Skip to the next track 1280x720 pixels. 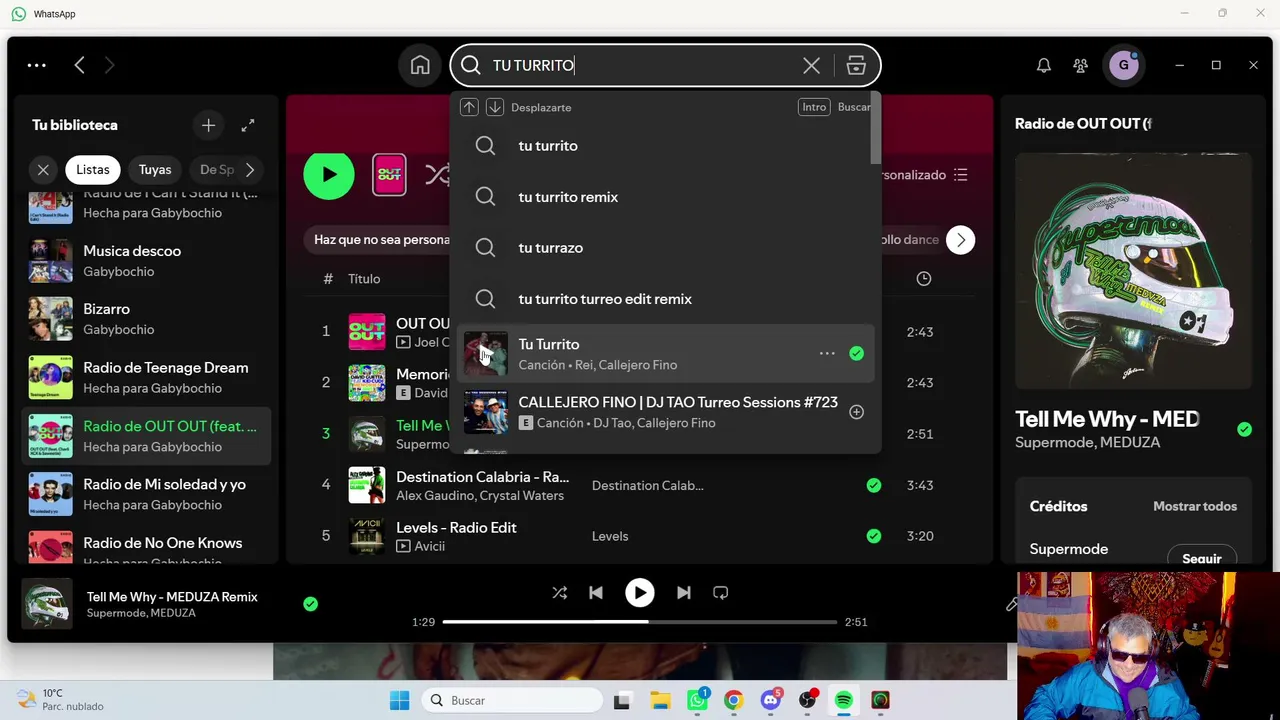(683, 593)
